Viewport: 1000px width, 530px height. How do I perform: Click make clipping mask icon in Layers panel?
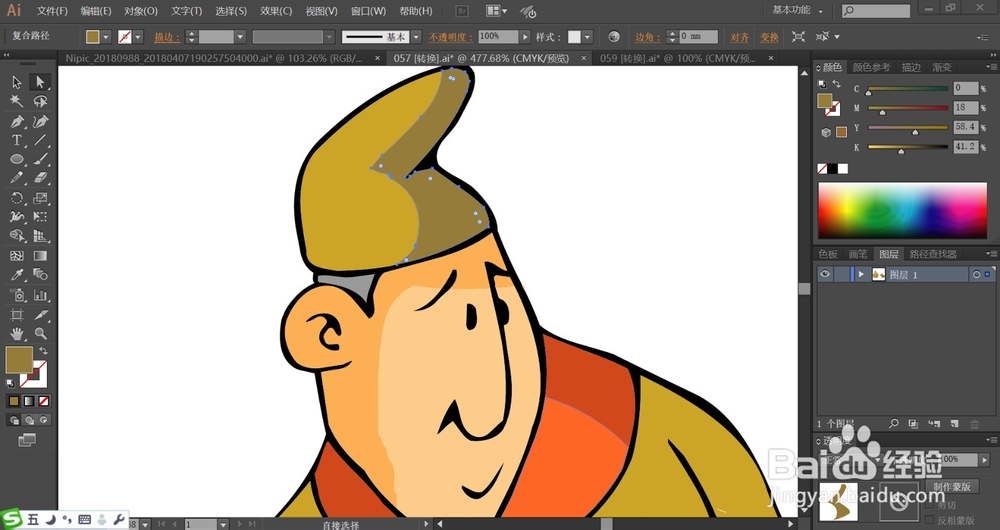pyautogui.click(x=913, y=423)
